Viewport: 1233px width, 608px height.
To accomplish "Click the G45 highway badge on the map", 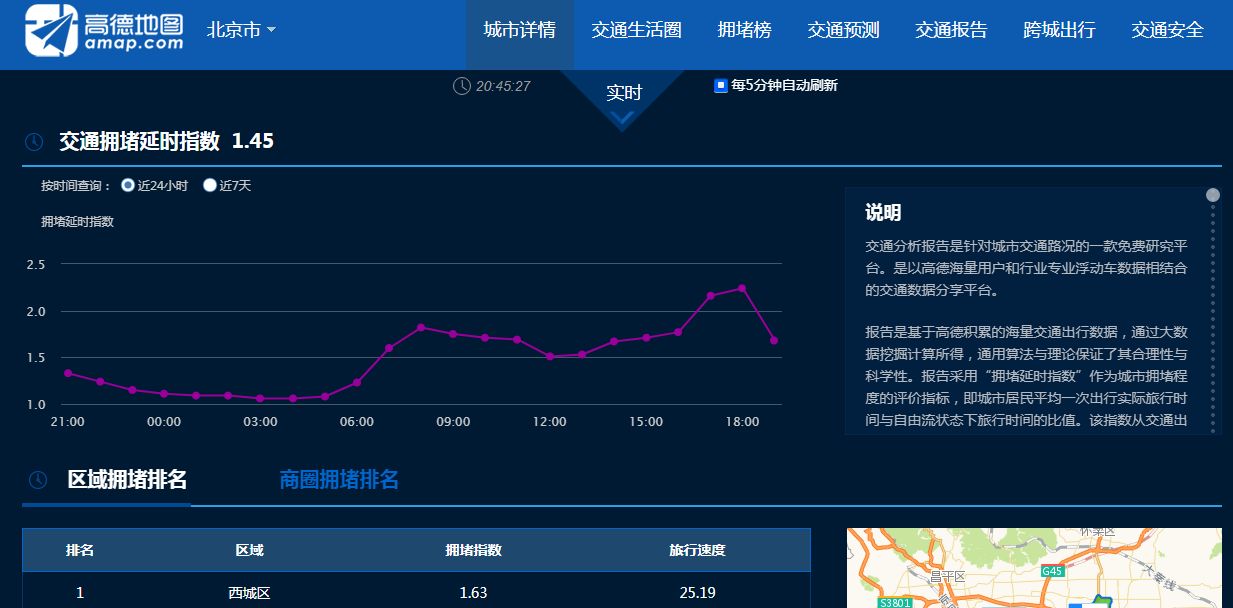I will (x=1054, y=571).
